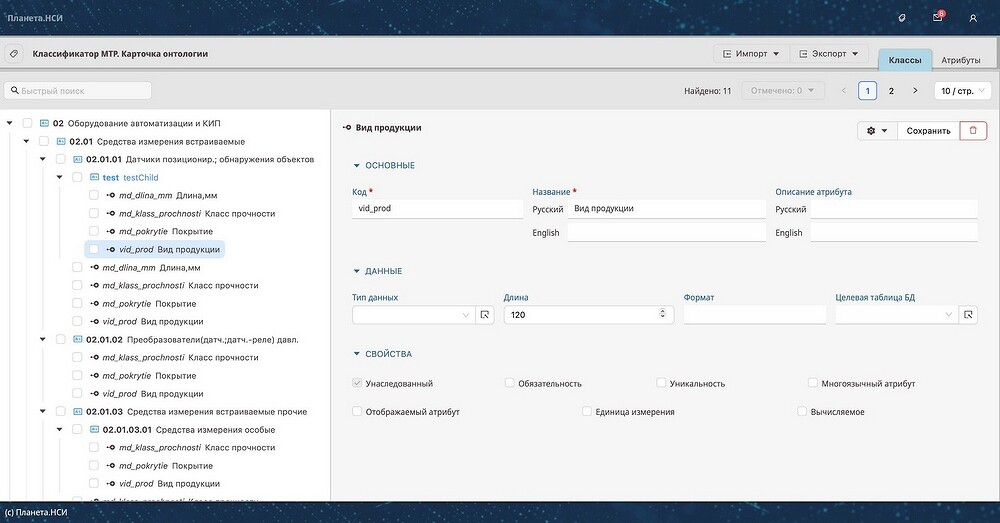This screenshot has height=523, width=1000.
Task: Click the Планета.НСИ logo link
Action: [x=35, y=18]
